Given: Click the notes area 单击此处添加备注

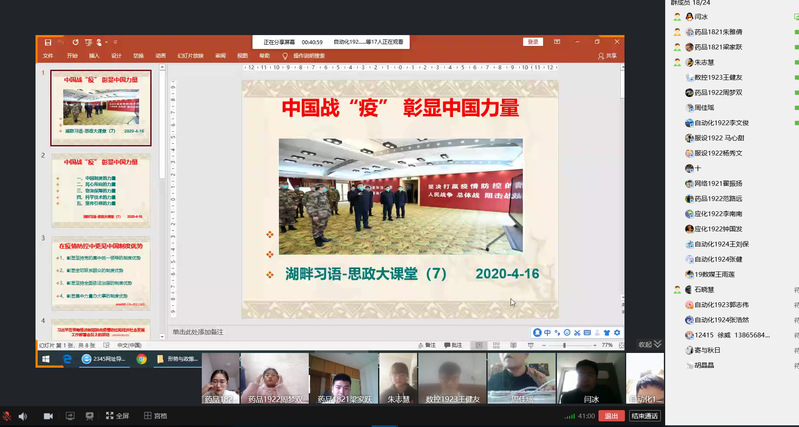Looking at the screenshot, I should click(x=198, y=332).
